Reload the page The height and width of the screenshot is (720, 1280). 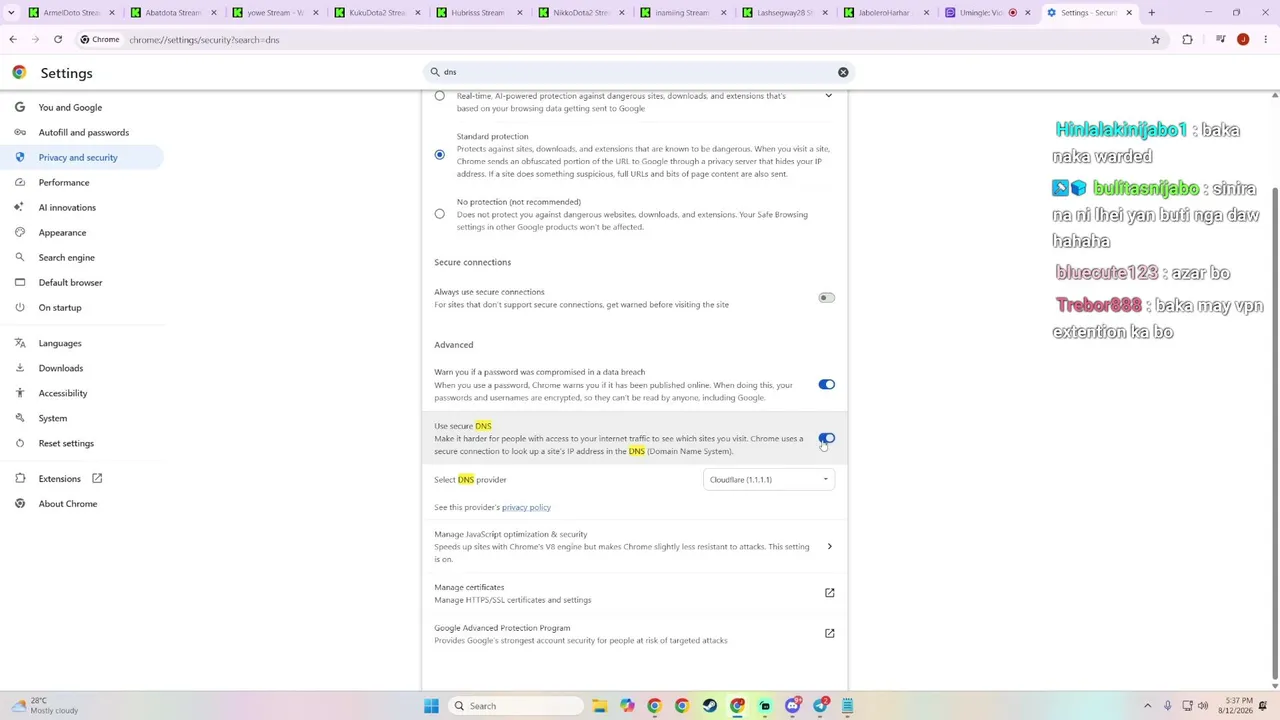point(58,40)
